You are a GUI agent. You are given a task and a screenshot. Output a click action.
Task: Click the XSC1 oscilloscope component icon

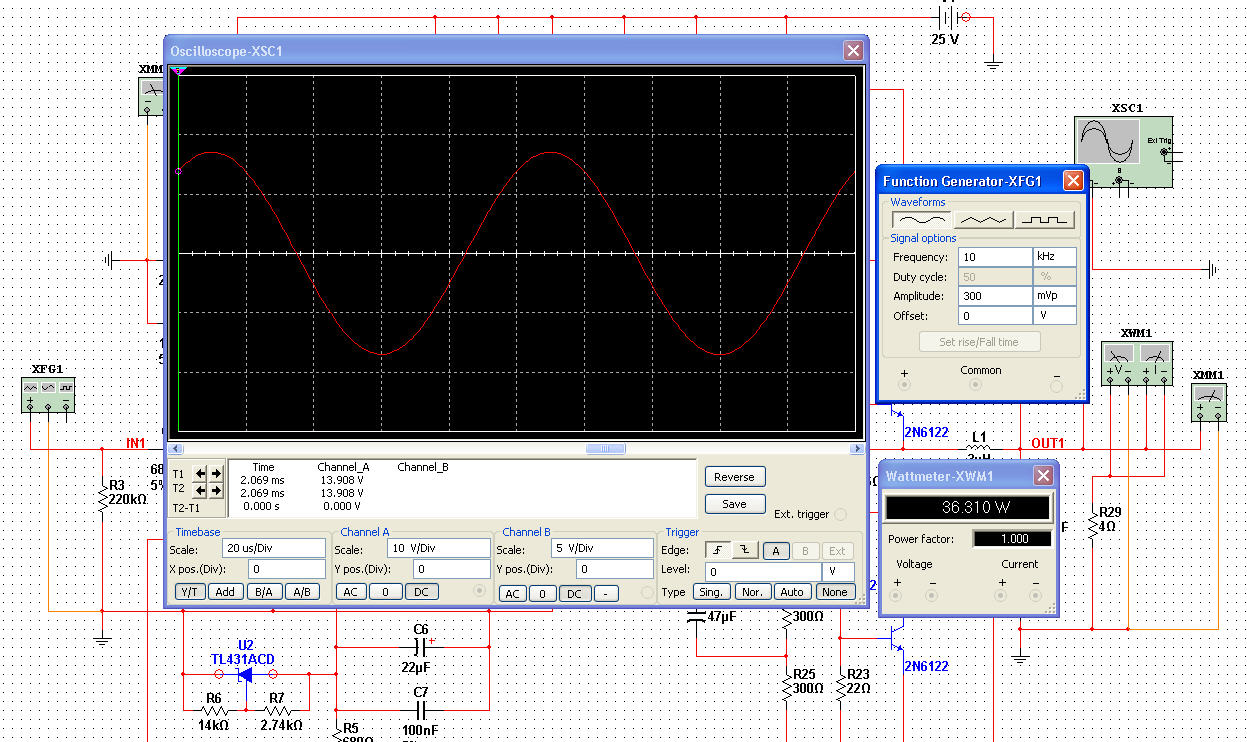1122,151
